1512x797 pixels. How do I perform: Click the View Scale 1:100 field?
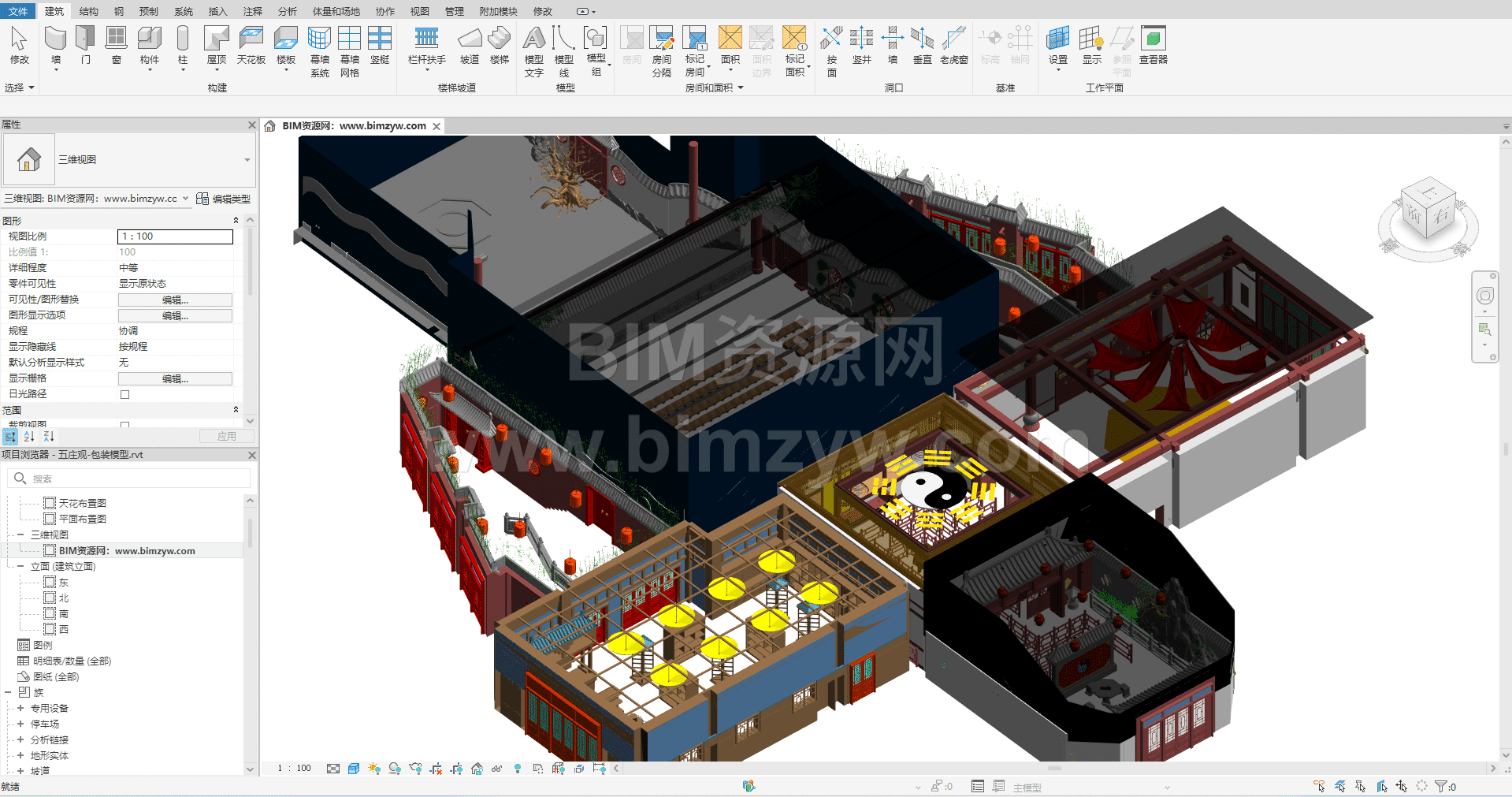pyautogui.click(x=175, y=236)
